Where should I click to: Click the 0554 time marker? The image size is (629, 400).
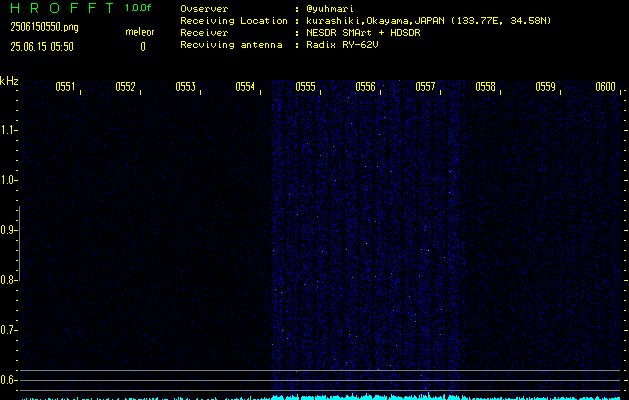tap(246, 87)
